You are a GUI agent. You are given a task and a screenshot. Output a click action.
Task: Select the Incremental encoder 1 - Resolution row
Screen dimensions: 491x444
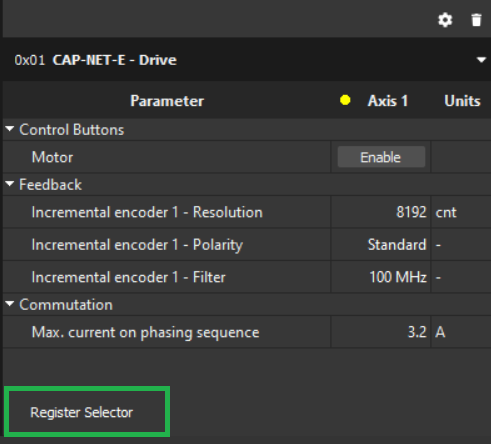[x=247, y=212]
